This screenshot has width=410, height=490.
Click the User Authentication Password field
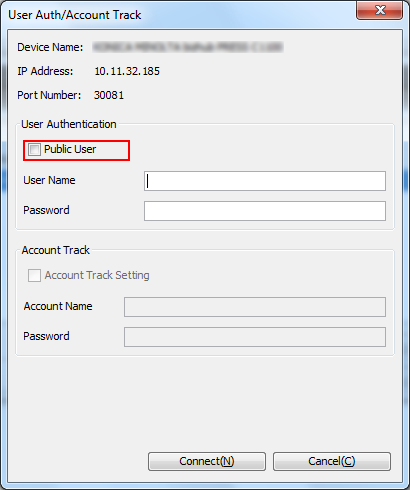[265, 211]
